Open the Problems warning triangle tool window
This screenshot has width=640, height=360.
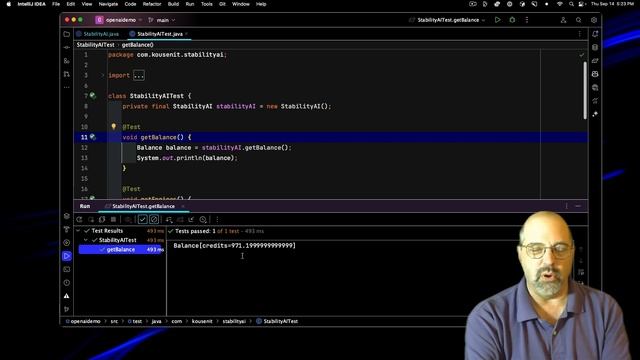(x=67, y=296)
